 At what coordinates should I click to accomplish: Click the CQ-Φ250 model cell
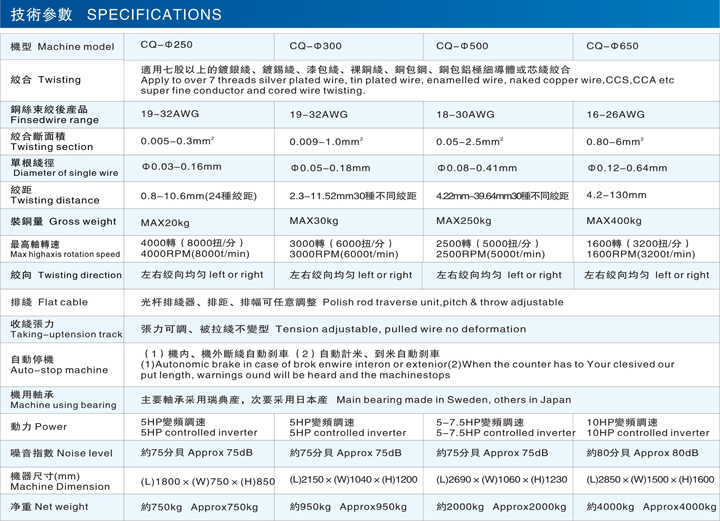[166, 45]
